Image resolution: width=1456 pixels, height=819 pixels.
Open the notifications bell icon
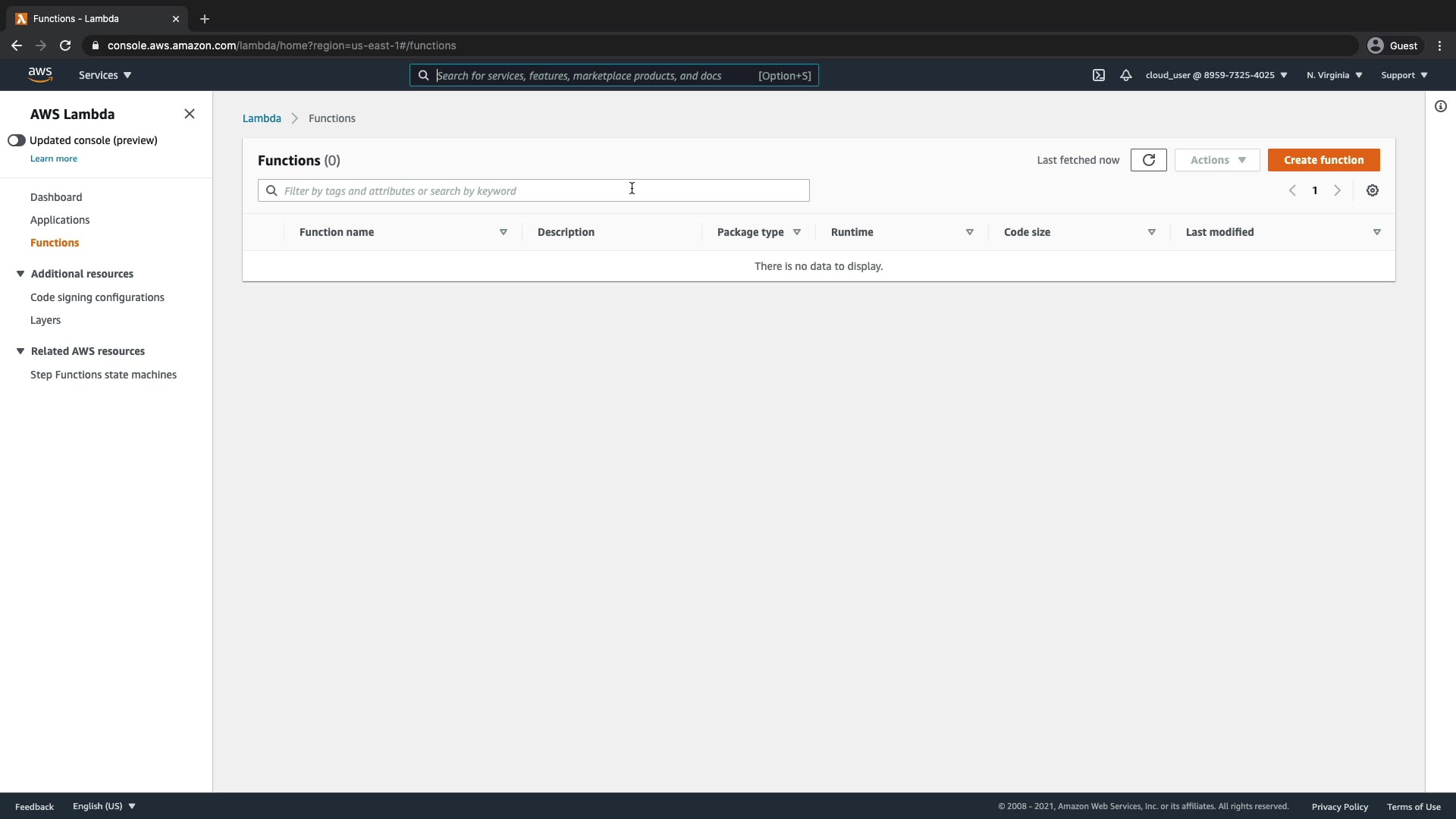(x=1126, y=75)
